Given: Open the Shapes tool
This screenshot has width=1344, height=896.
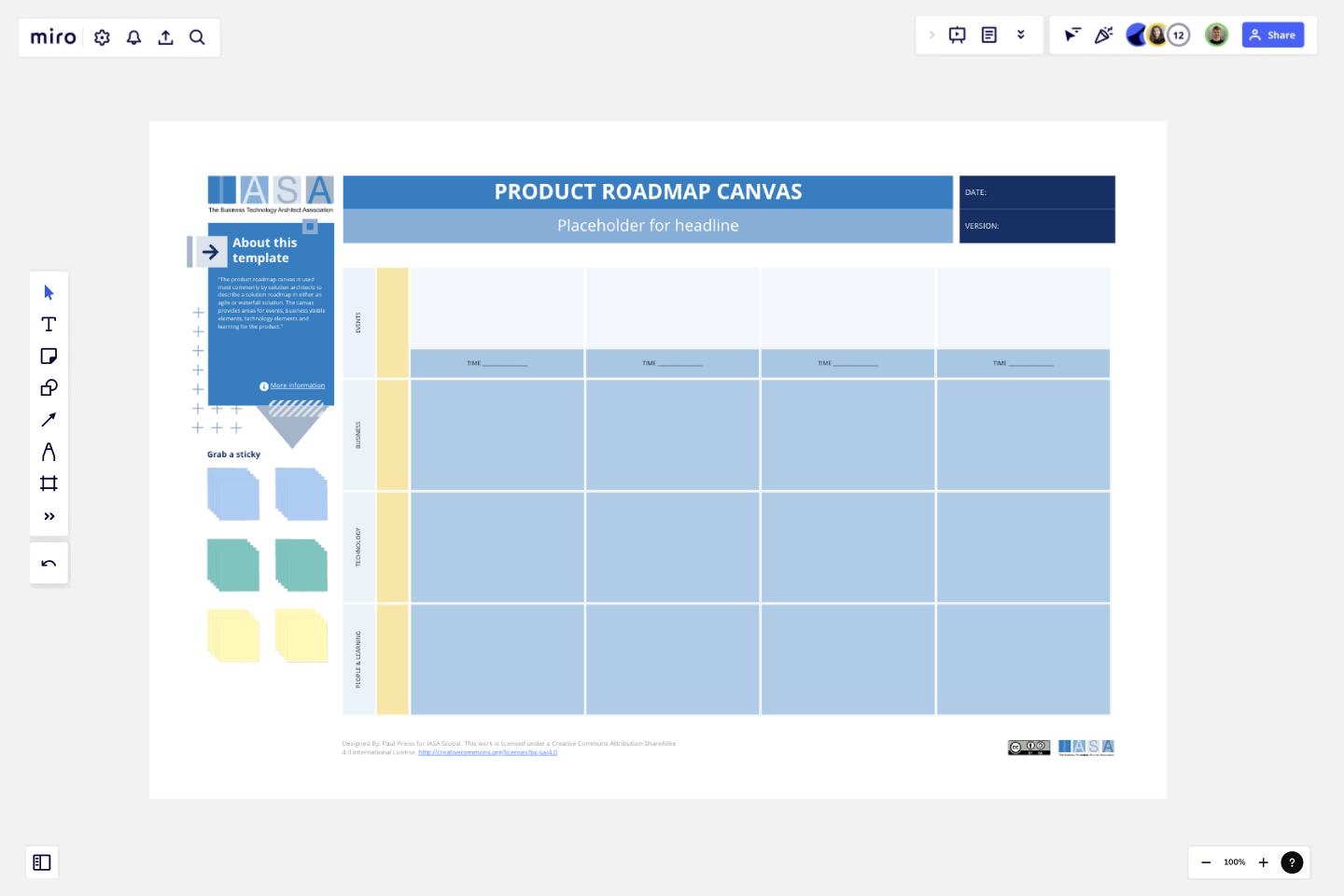Looking at the screenshot, I should (49, 387).
